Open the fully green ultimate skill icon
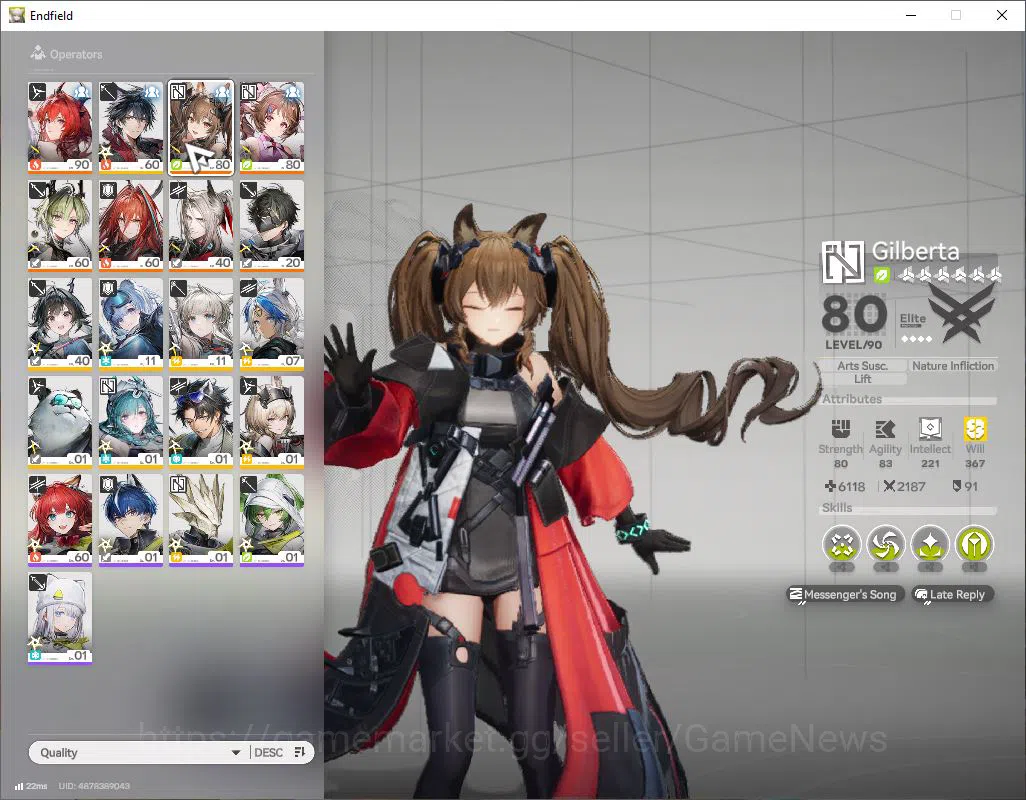The height and width of the screenshot is (800, 1026). coord(974,544)
